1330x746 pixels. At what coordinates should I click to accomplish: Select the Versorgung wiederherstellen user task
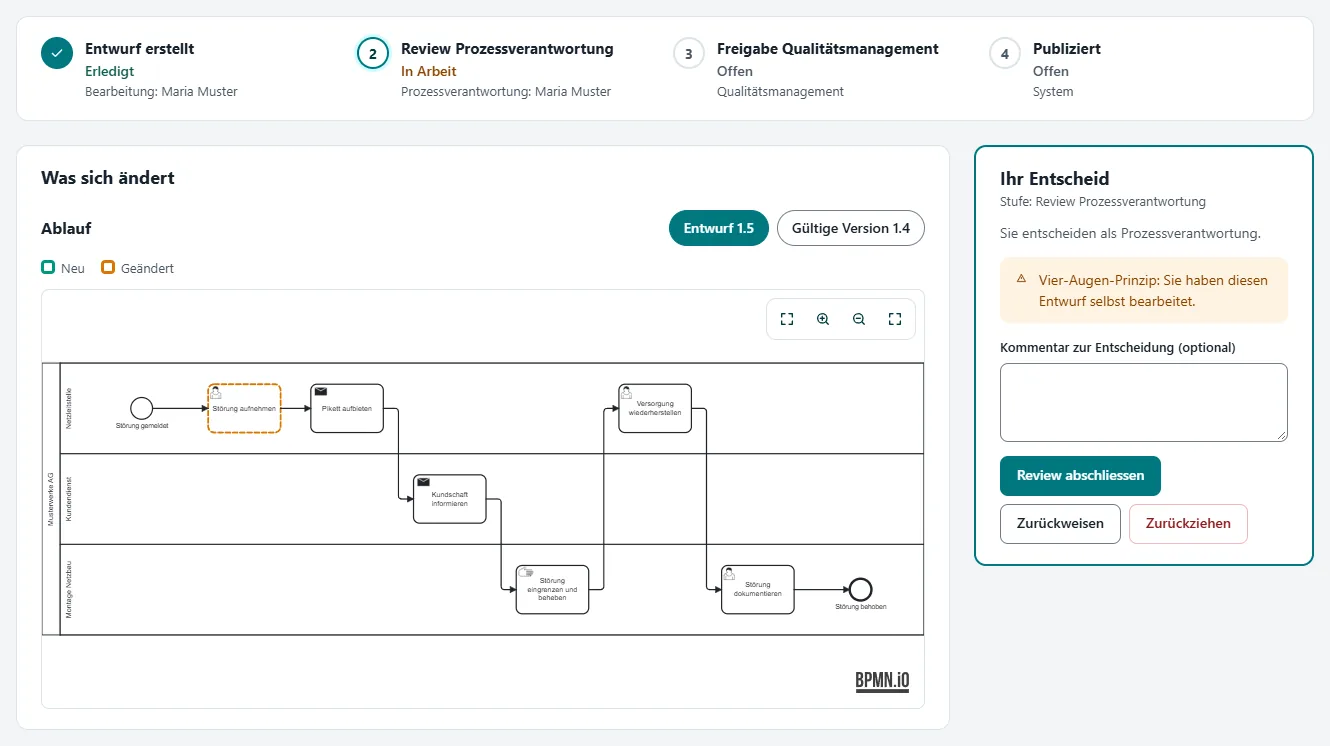pyautogui.click(x=655, y=408)
